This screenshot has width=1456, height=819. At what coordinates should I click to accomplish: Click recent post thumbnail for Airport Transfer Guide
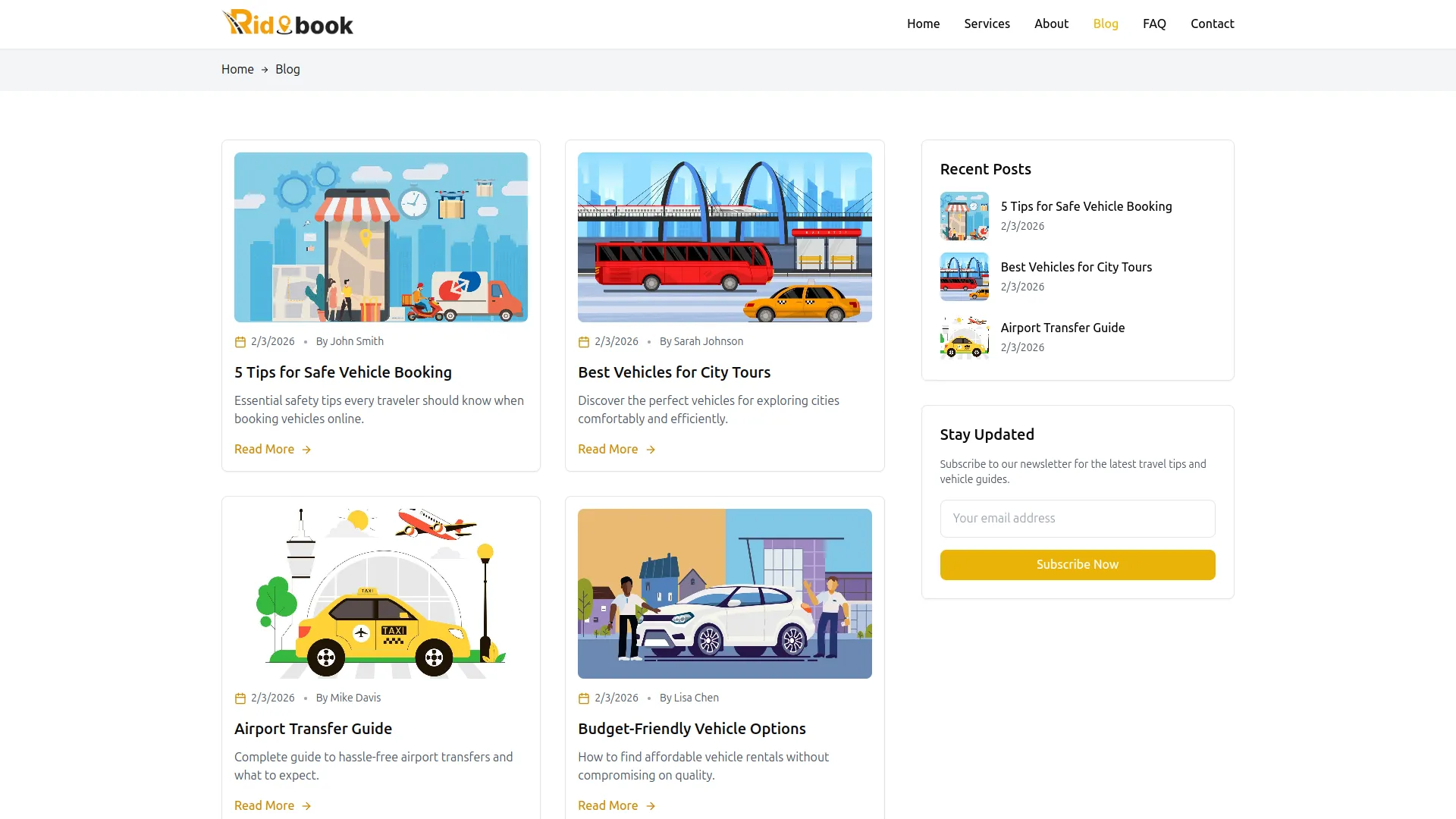[x=964, y=337]
